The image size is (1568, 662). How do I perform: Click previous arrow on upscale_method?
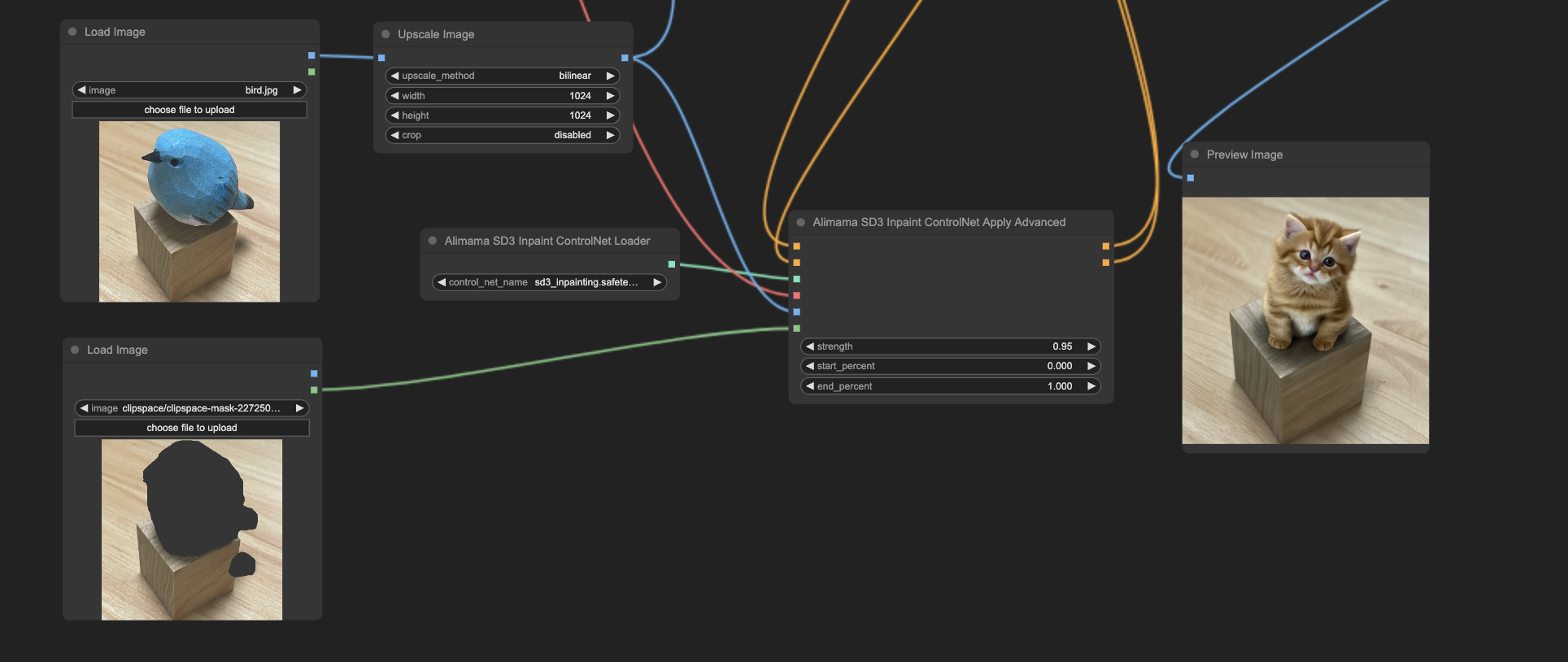394,76
